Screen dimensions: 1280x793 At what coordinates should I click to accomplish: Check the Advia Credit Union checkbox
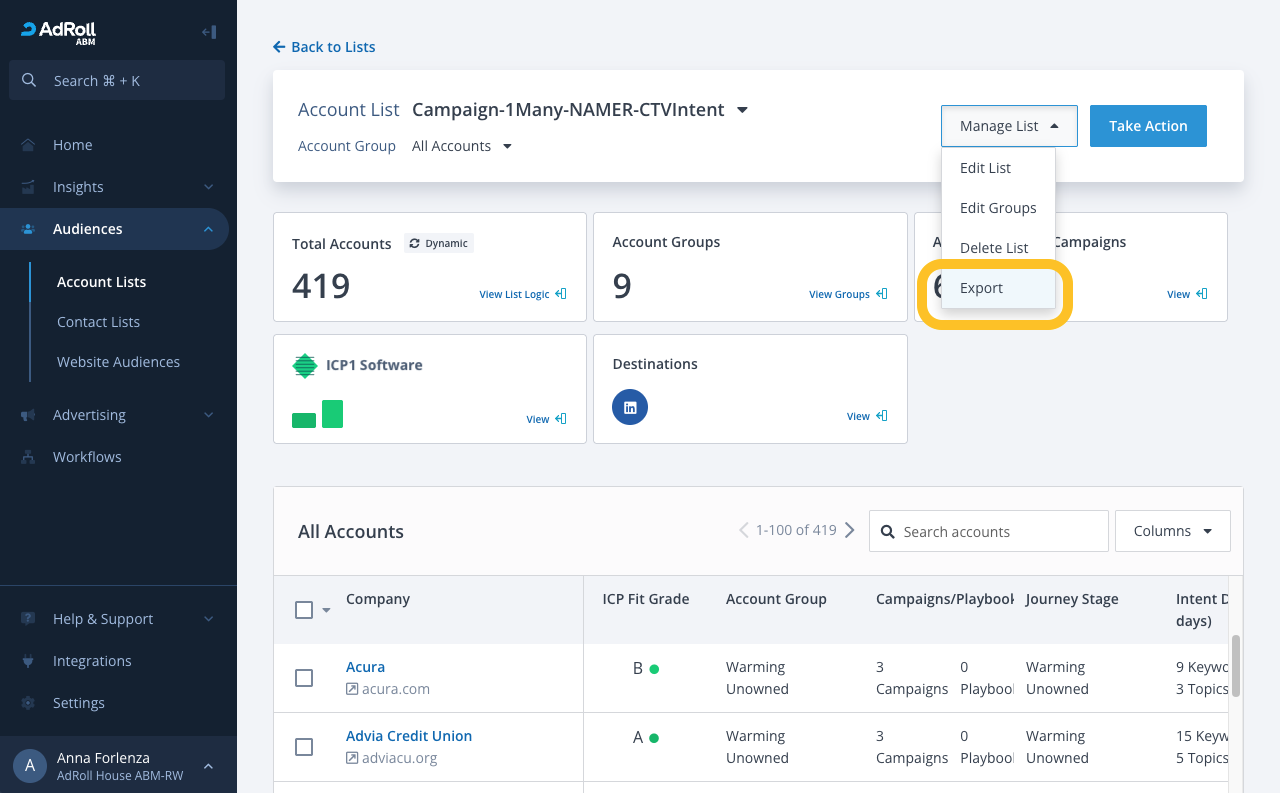[304, 747]
